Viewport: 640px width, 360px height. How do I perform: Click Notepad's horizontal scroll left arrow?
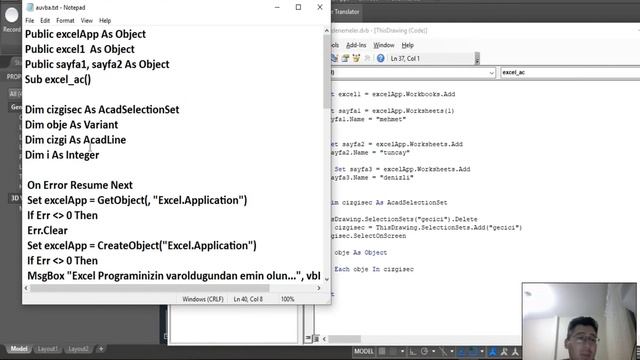point(26,288)
